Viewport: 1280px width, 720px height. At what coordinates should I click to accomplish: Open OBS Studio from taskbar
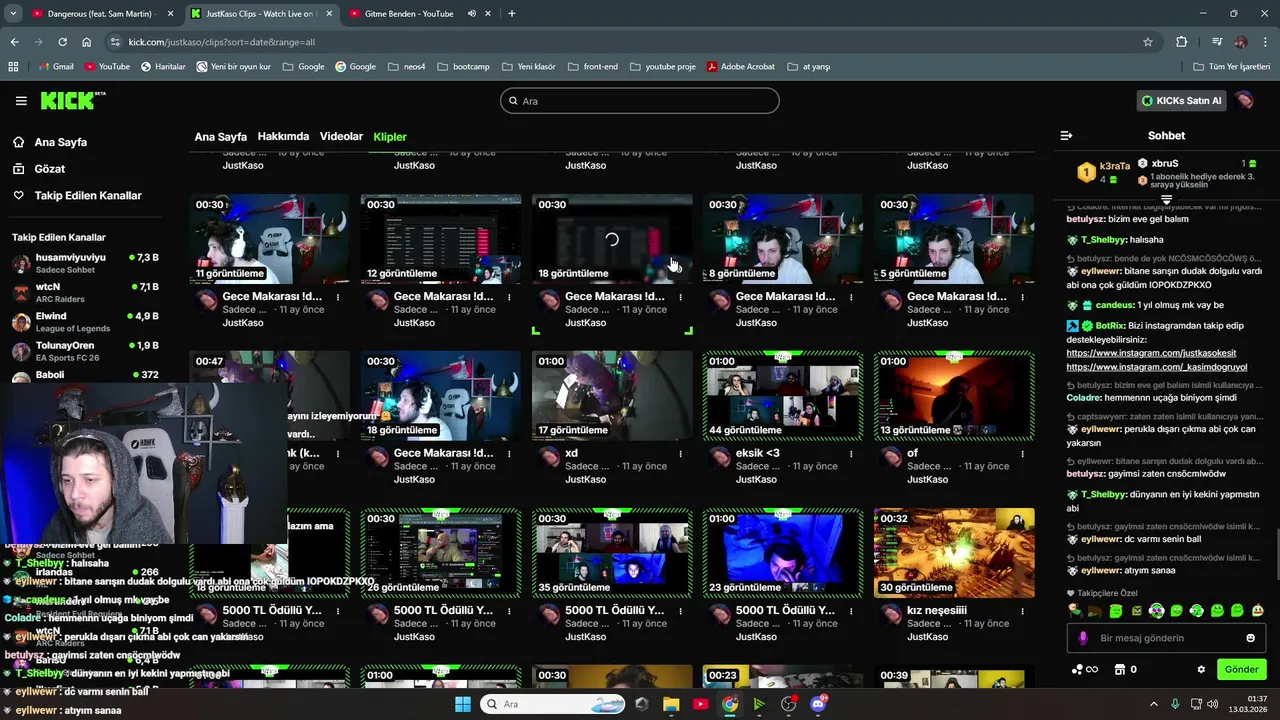[789, 704]
